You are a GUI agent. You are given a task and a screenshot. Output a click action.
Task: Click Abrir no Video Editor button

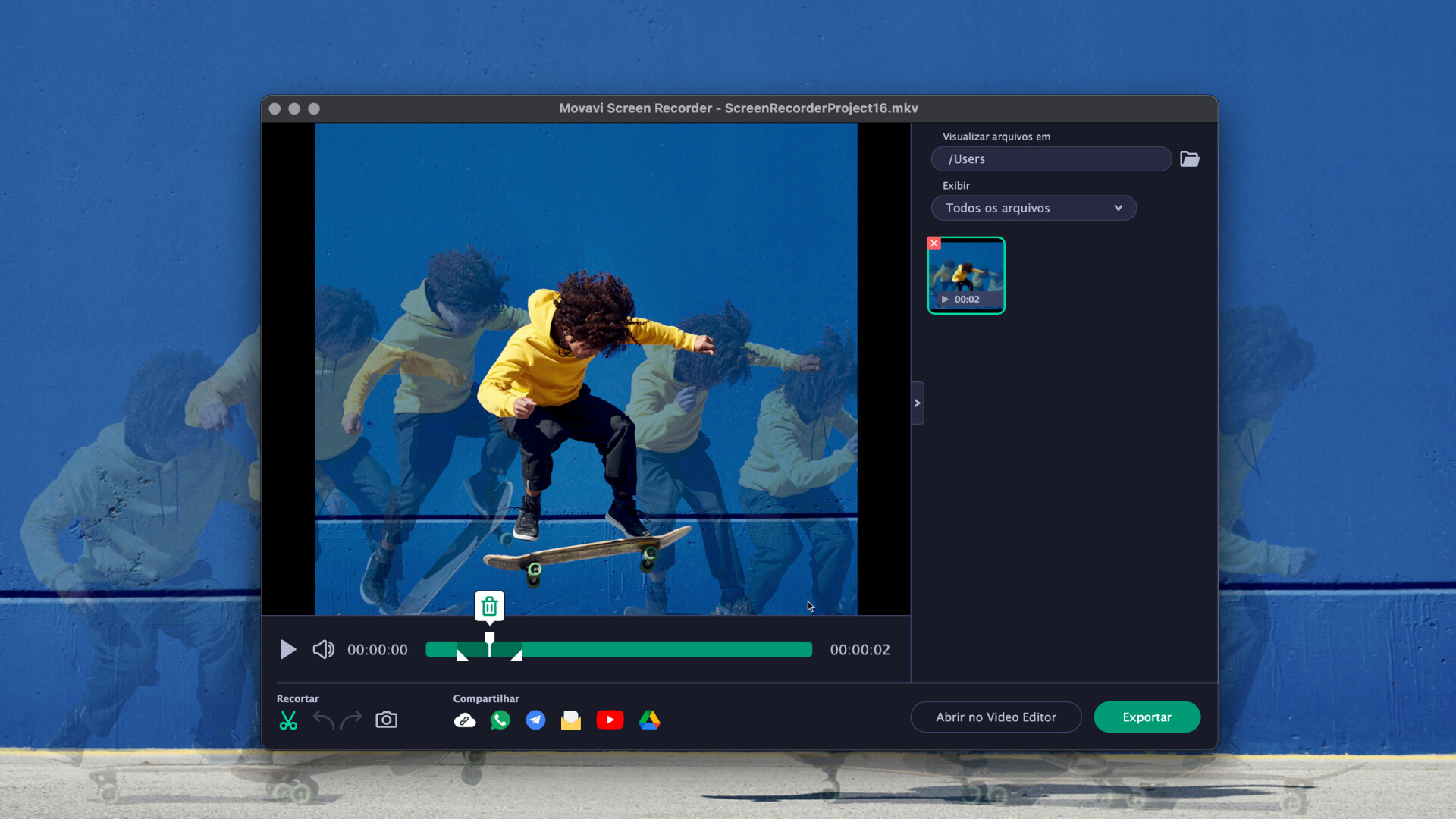[x=996, y=717]
